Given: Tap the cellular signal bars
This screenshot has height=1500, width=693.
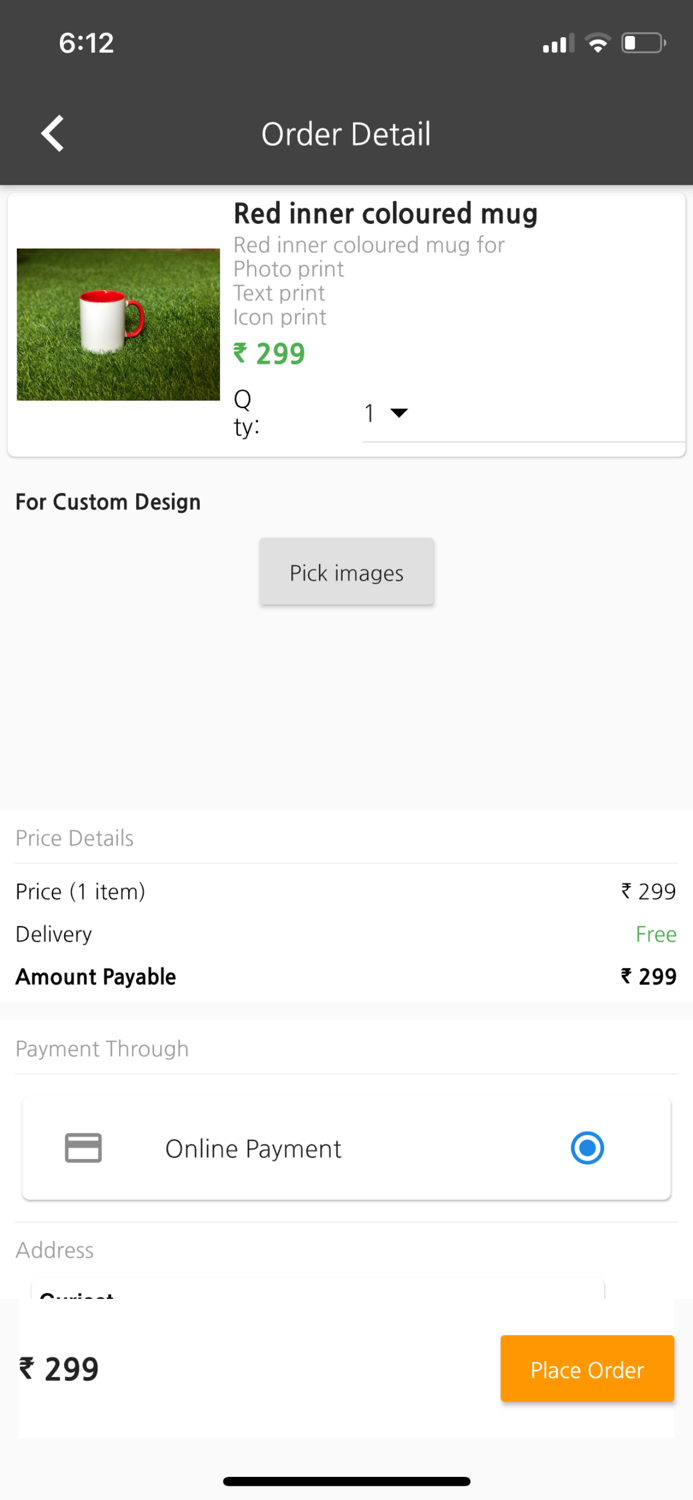Looking at the screenshot, I should (557, 43).
